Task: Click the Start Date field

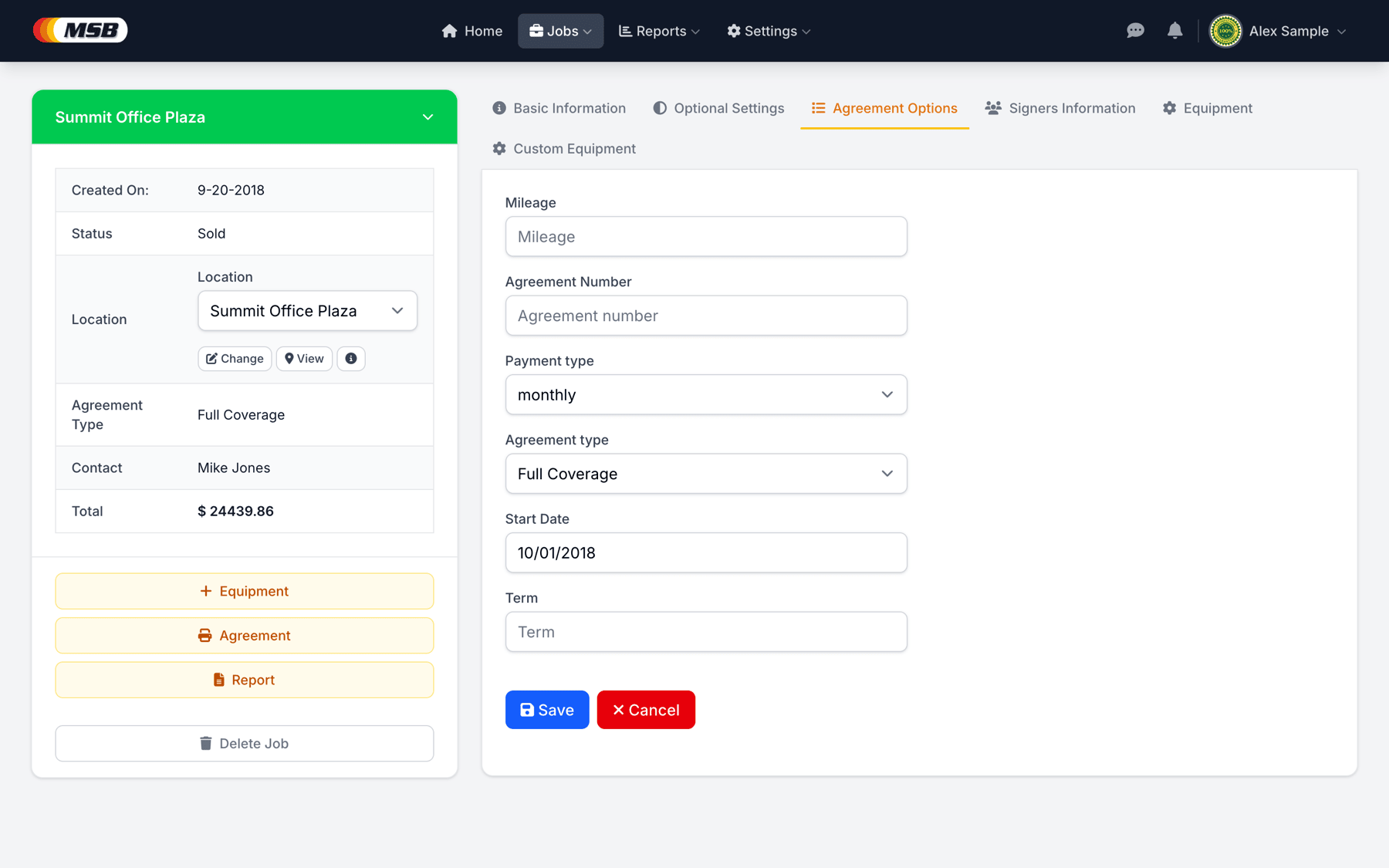Action: tap(706, 553)
